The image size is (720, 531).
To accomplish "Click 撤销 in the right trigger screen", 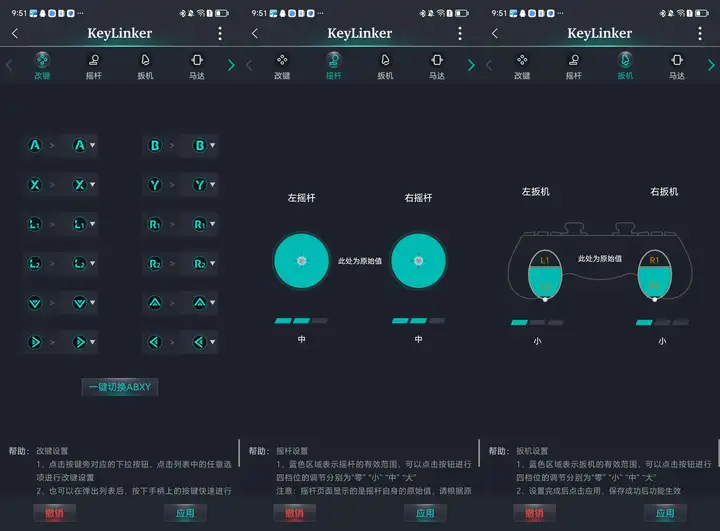I will click(x=534, y=513).
